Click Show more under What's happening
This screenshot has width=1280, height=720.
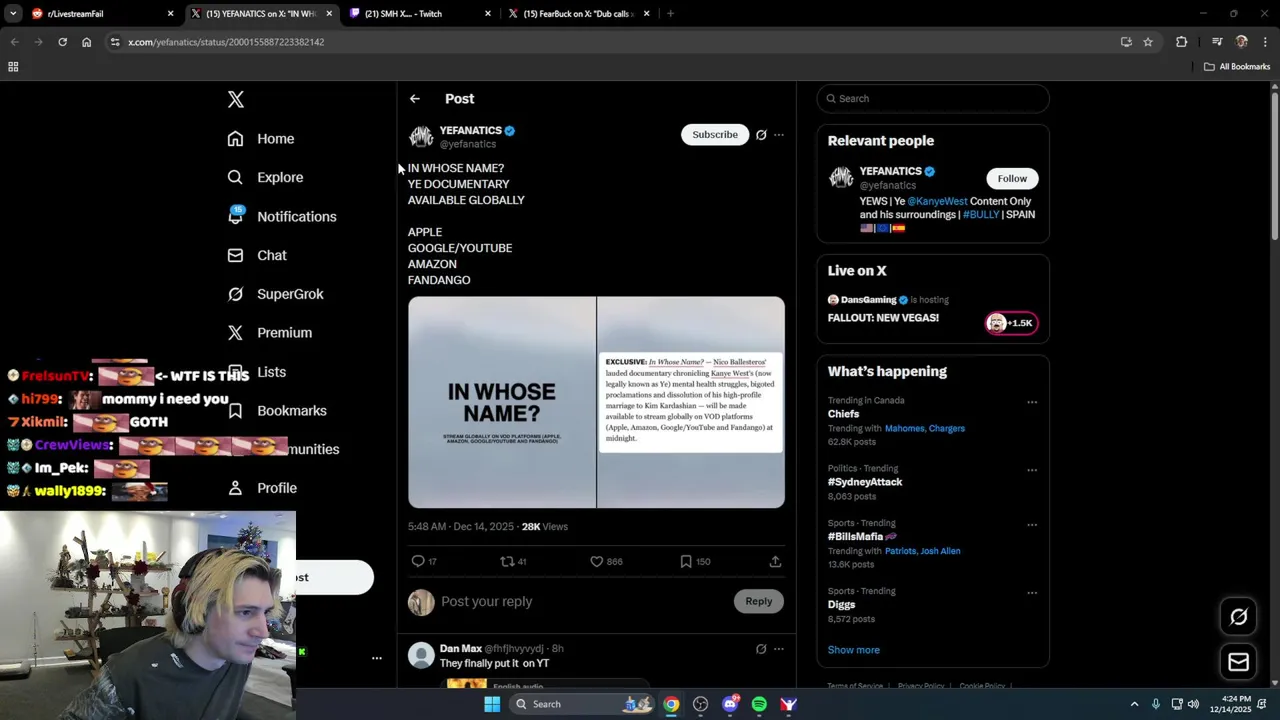coord(854,650)
